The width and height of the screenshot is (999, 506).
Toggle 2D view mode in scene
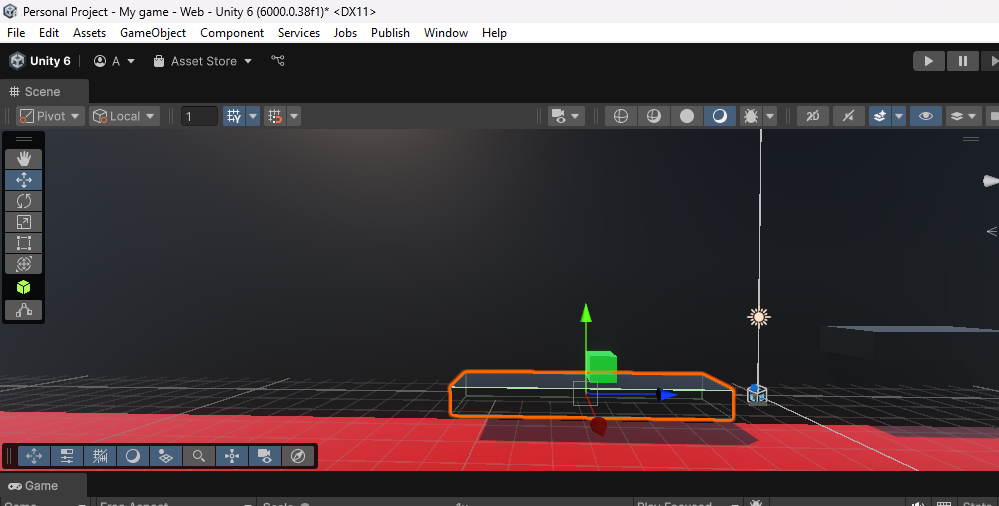coord(812,116)
